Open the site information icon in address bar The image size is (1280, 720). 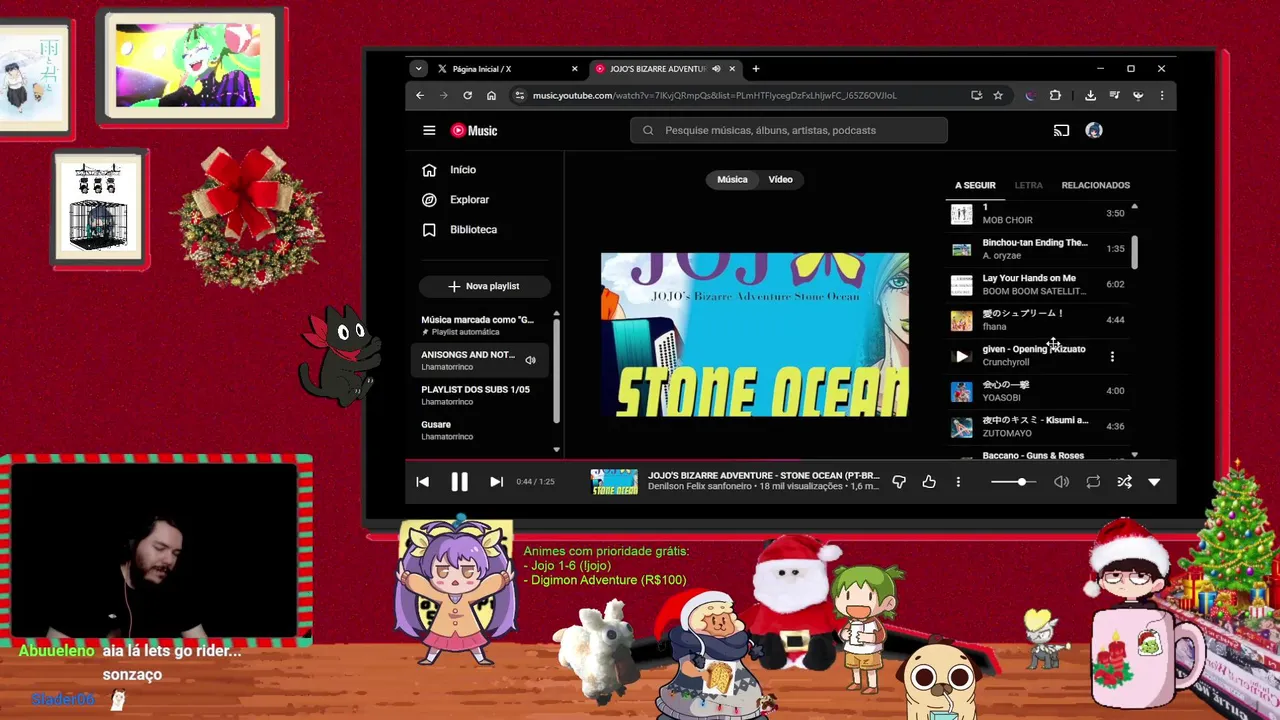coord(519,95)
